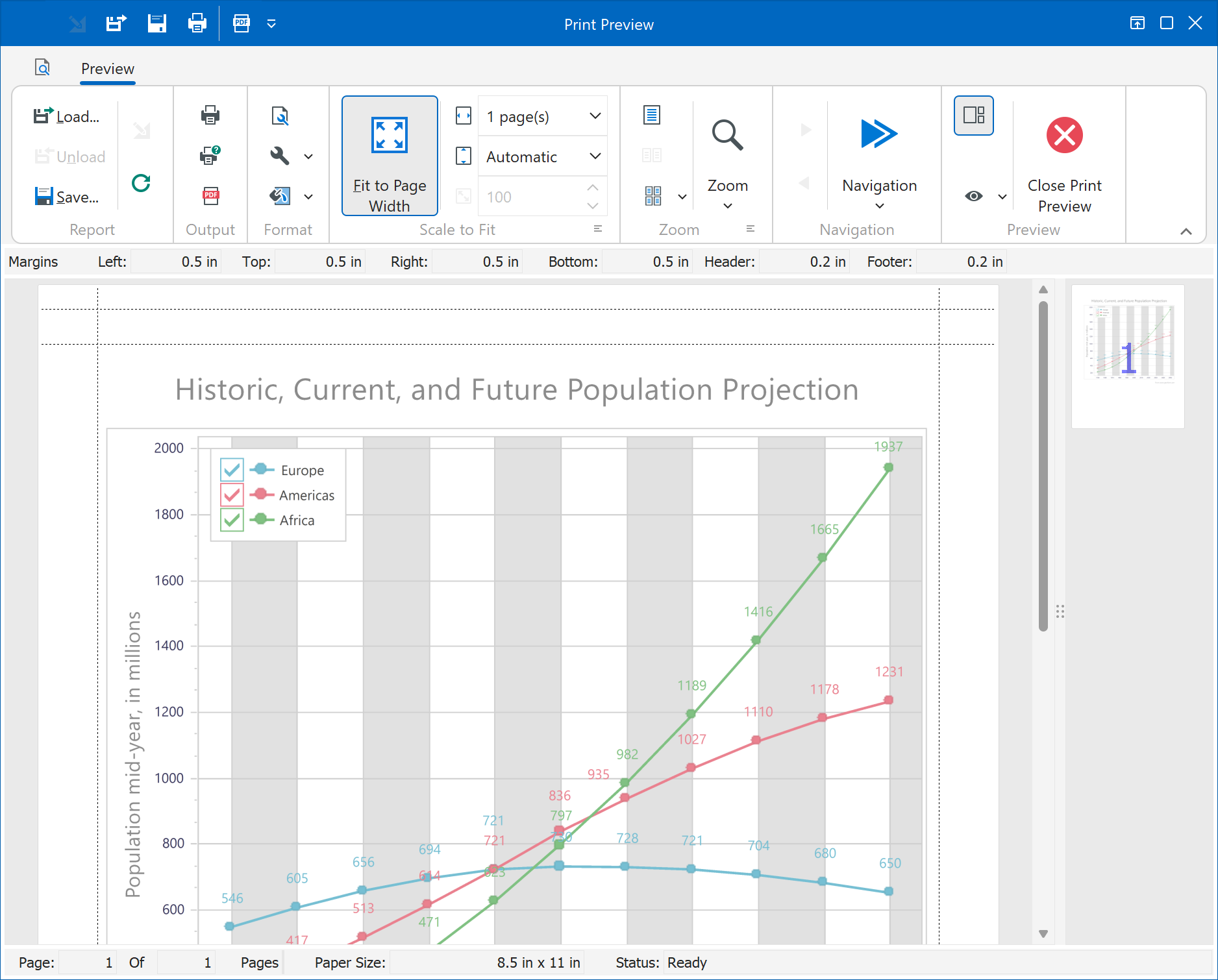Uncheck the Europe series checkbox
The height and width of the screenshot is (980, 1218).
[x=232, y=469]
